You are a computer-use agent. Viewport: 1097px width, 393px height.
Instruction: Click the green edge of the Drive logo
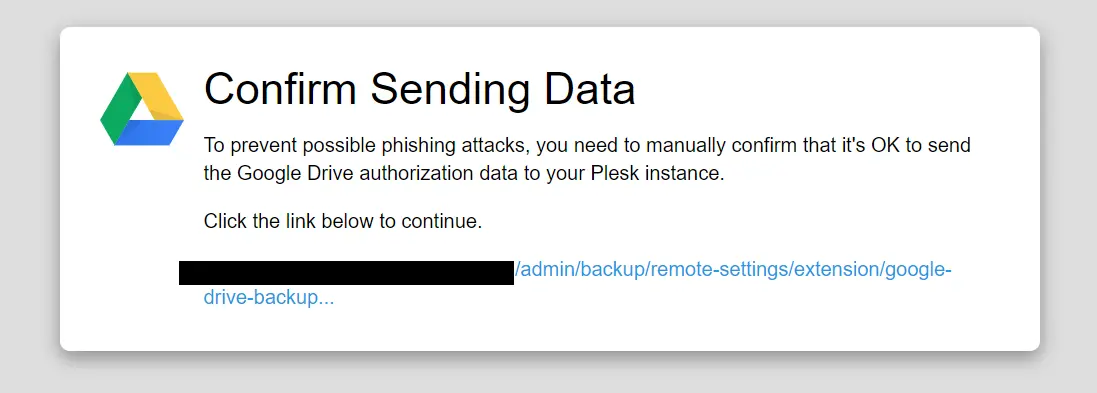coord(115,106)
